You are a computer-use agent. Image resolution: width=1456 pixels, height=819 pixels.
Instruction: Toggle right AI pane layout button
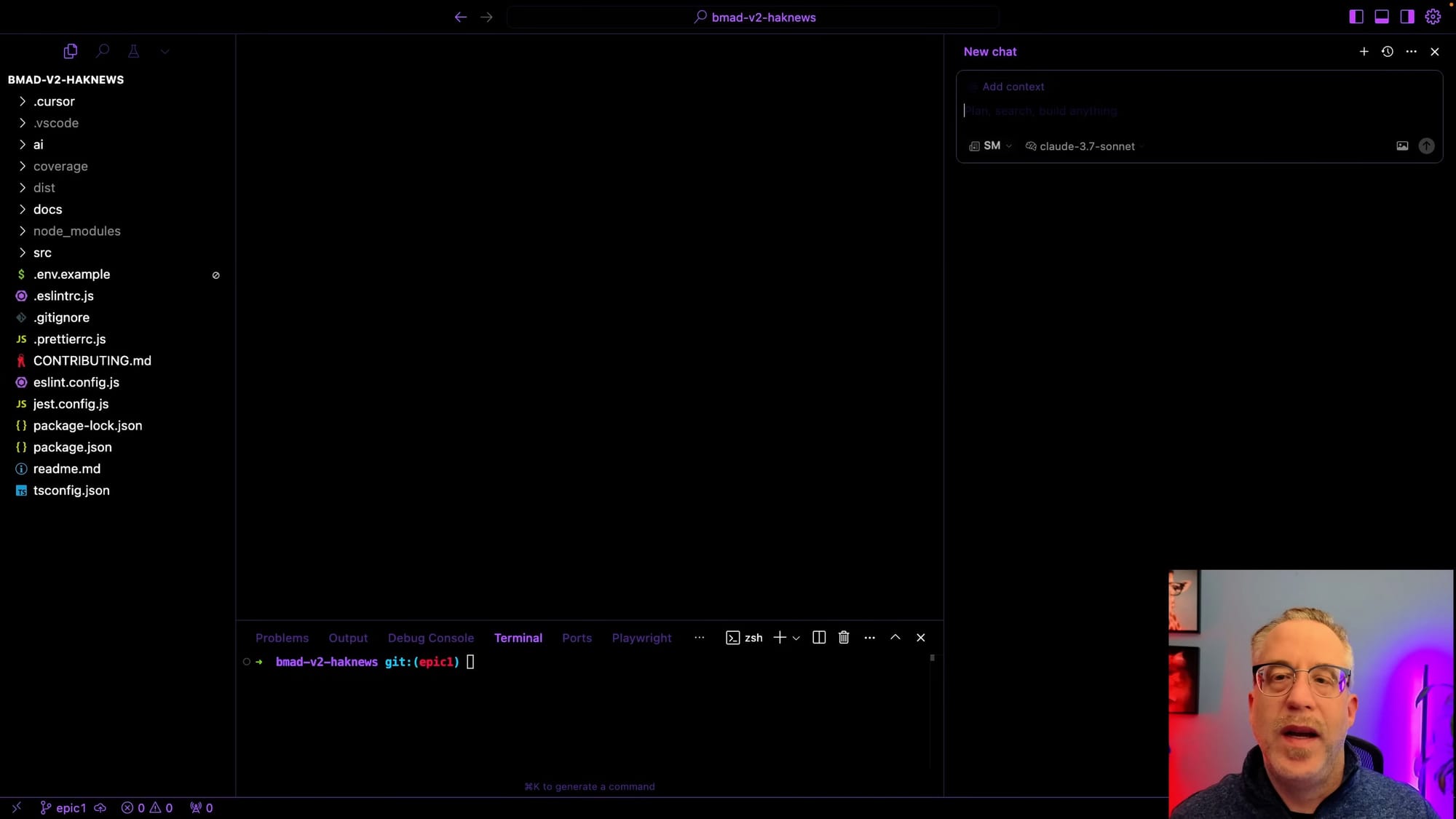point(1406,17)
